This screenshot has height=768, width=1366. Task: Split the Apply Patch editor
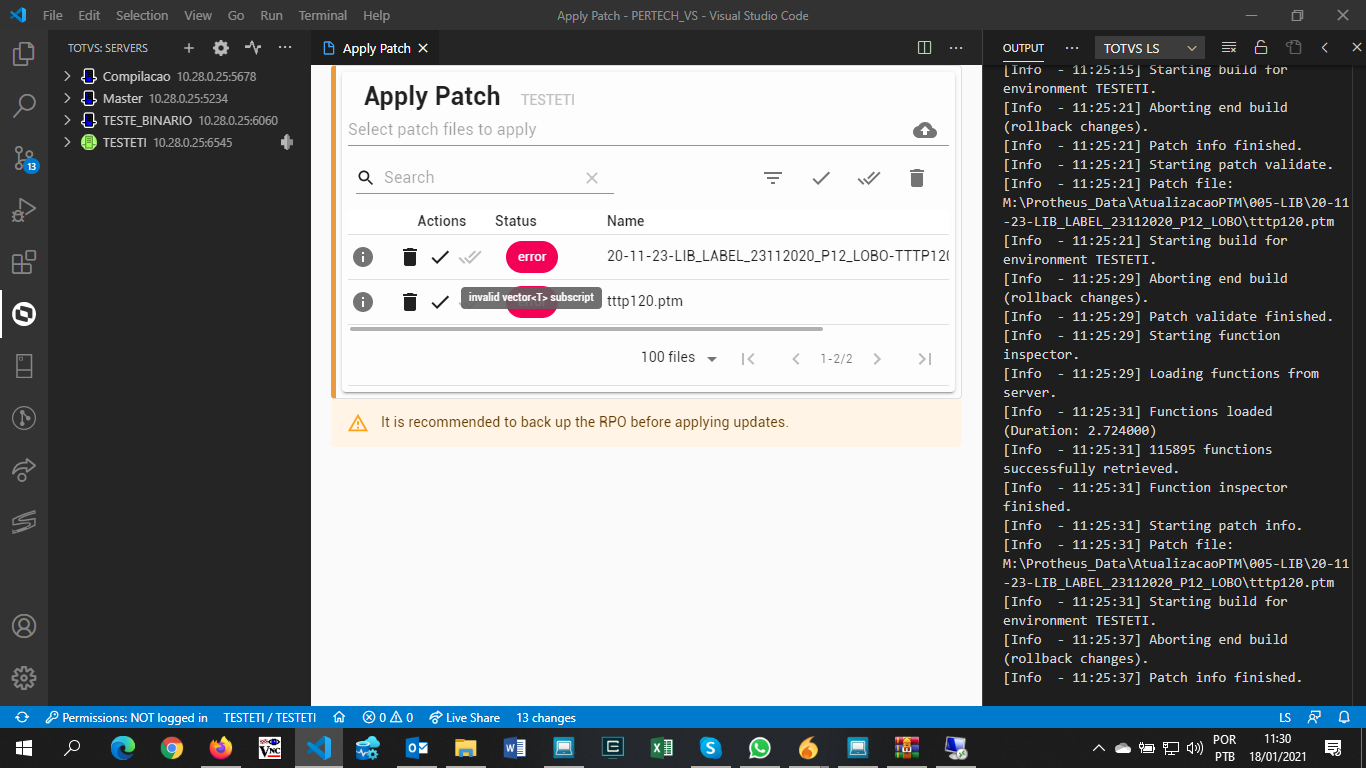click(x=925, y=48)
